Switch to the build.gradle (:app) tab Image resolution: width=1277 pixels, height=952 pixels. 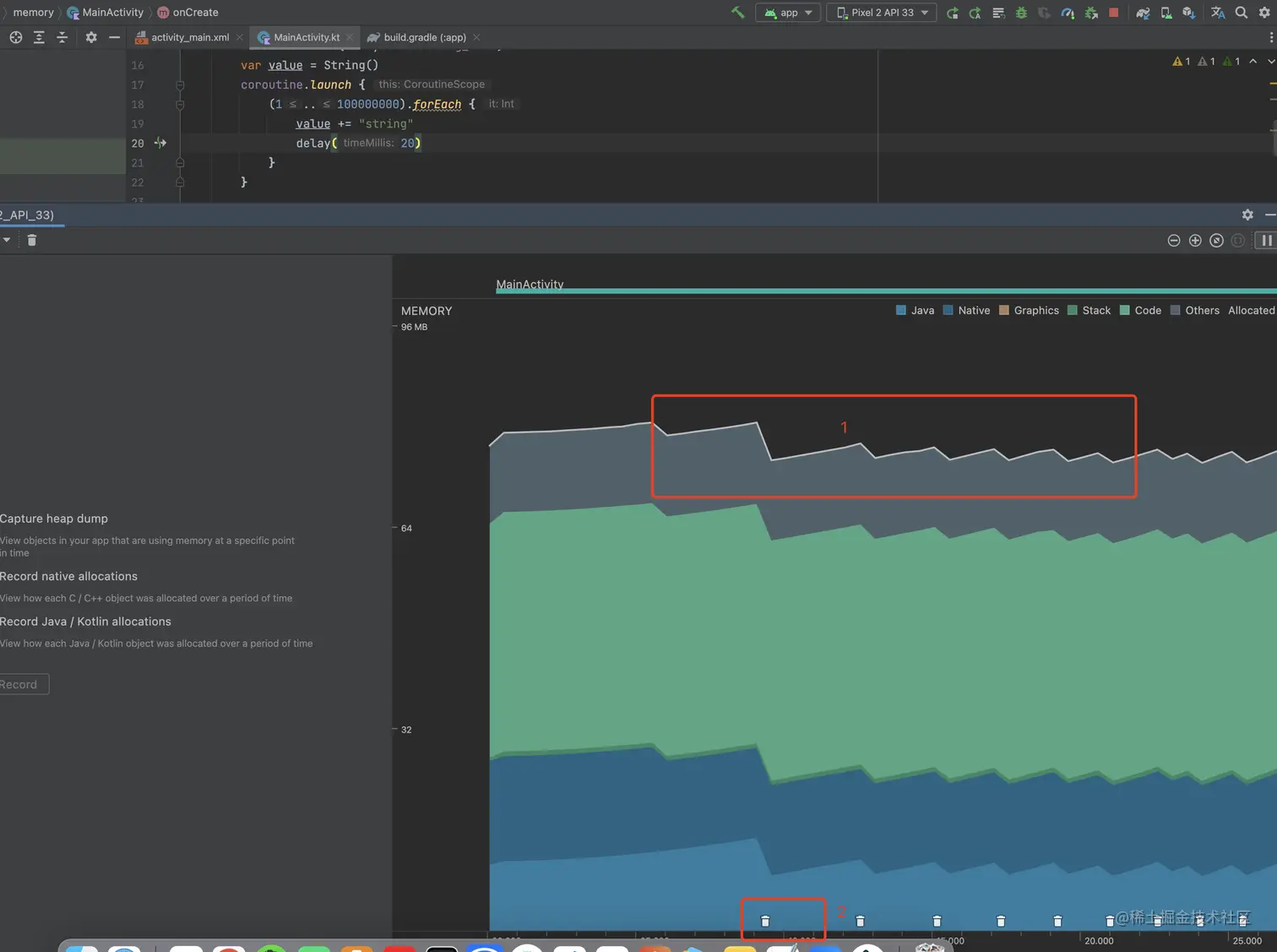coord(424,37)
